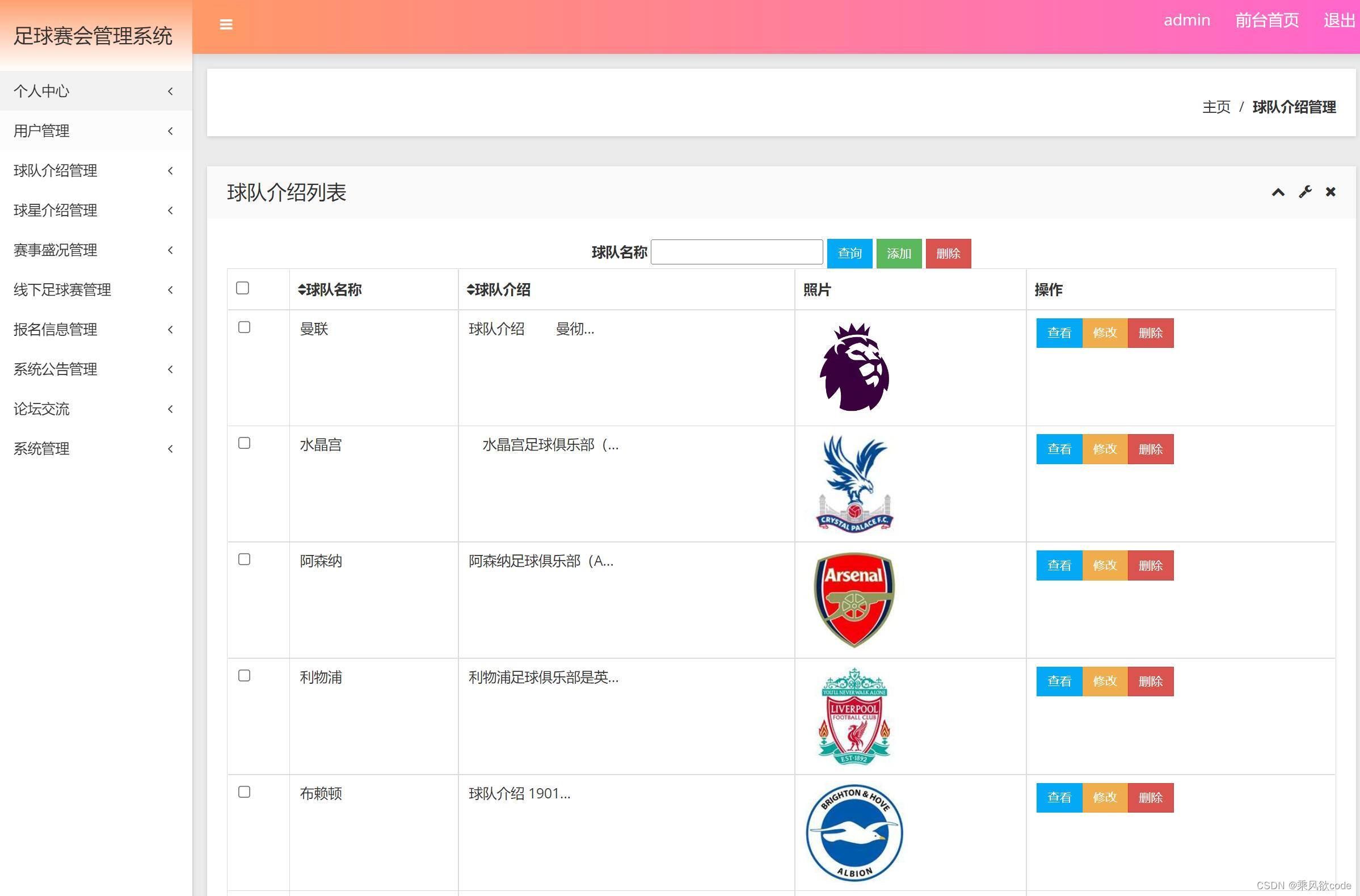Click the green 添加 button
1360x896 pixels.
tap(898, 253)
